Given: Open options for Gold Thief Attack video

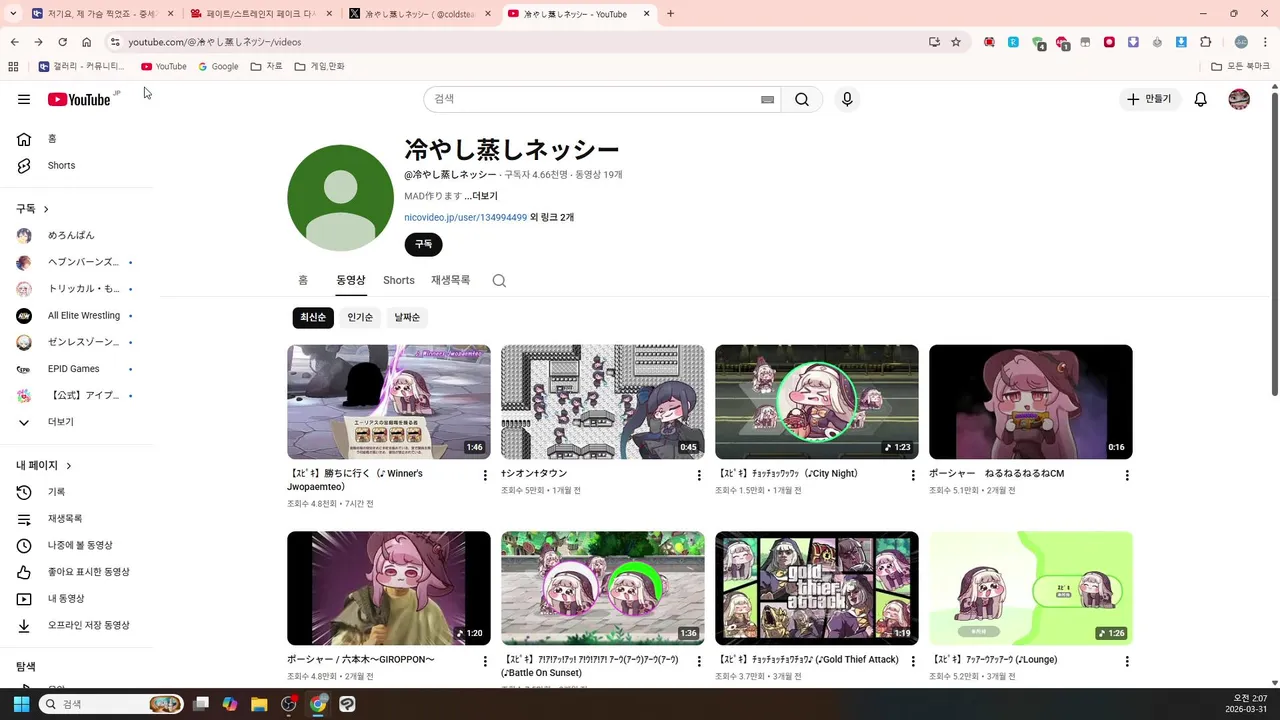Looking at the screenshot, I should [913, 661].
